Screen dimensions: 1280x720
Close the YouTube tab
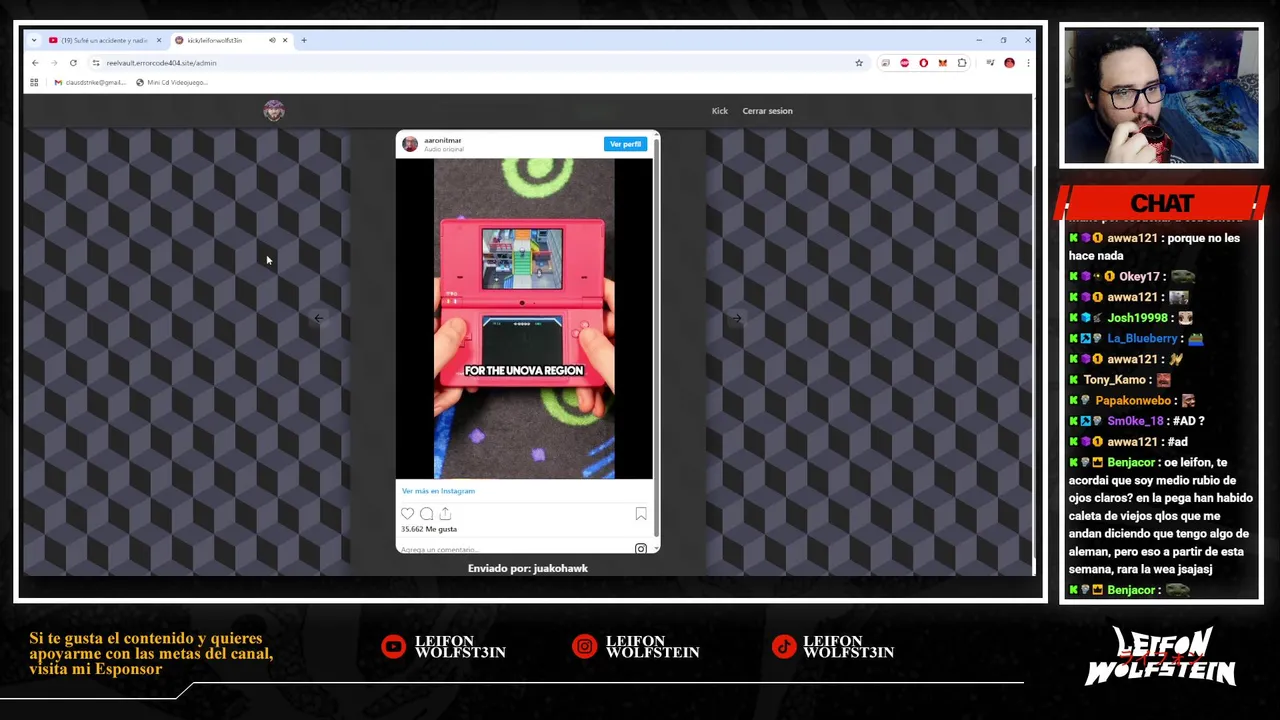(159, 40)
